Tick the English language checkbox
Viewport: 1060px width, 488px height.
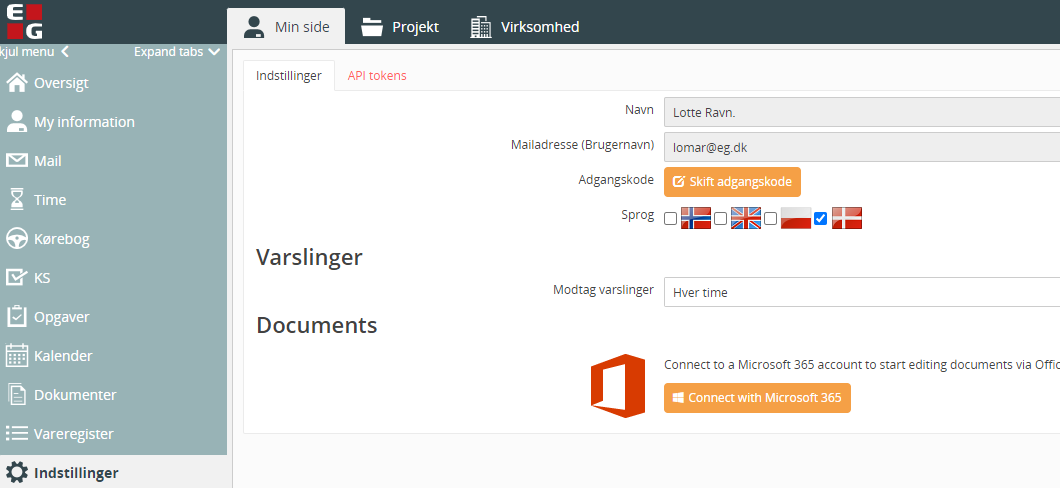pos(720,219)
